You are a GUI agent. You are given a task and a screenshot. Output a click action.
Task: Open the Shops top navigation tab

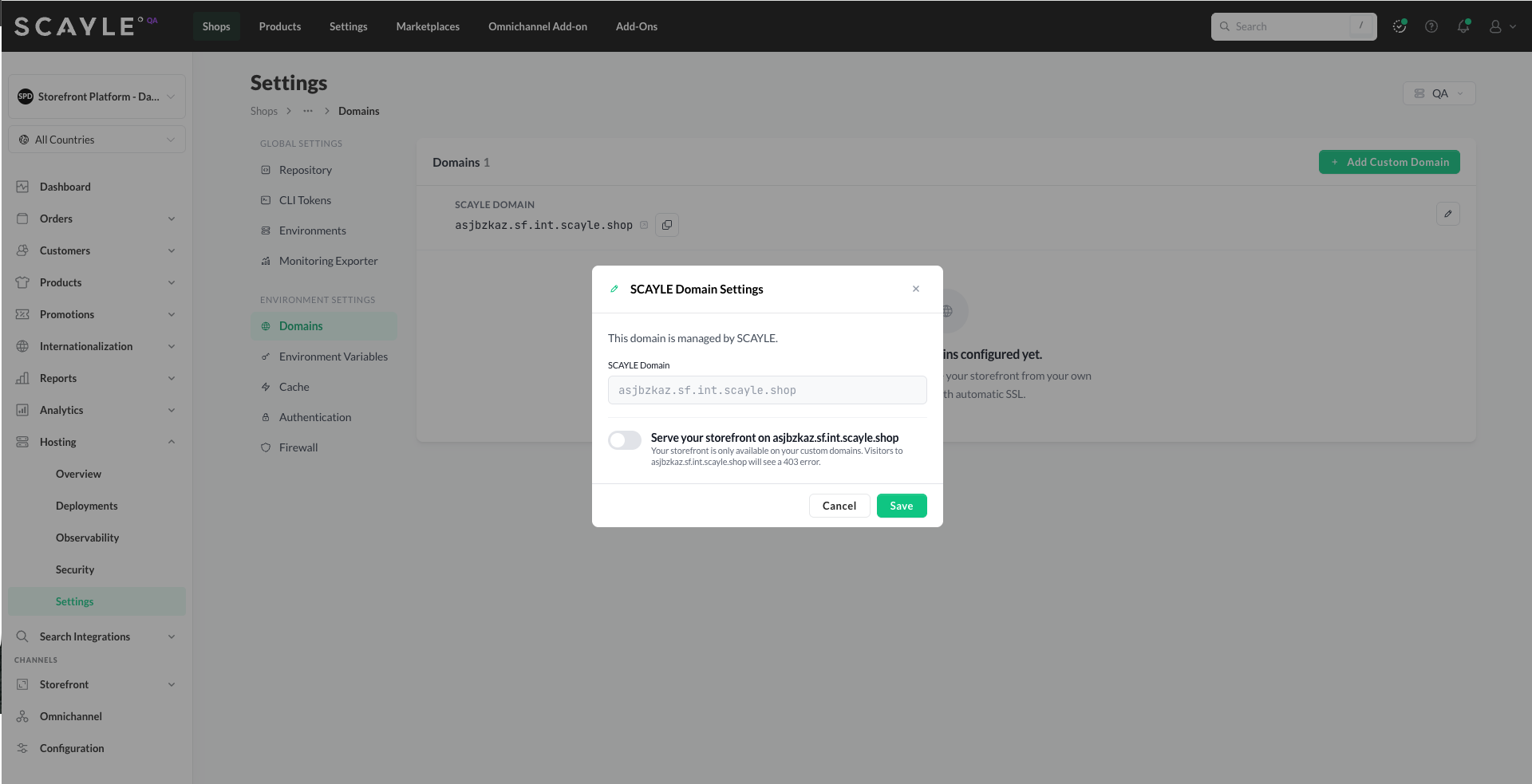(x=216, y=26)
